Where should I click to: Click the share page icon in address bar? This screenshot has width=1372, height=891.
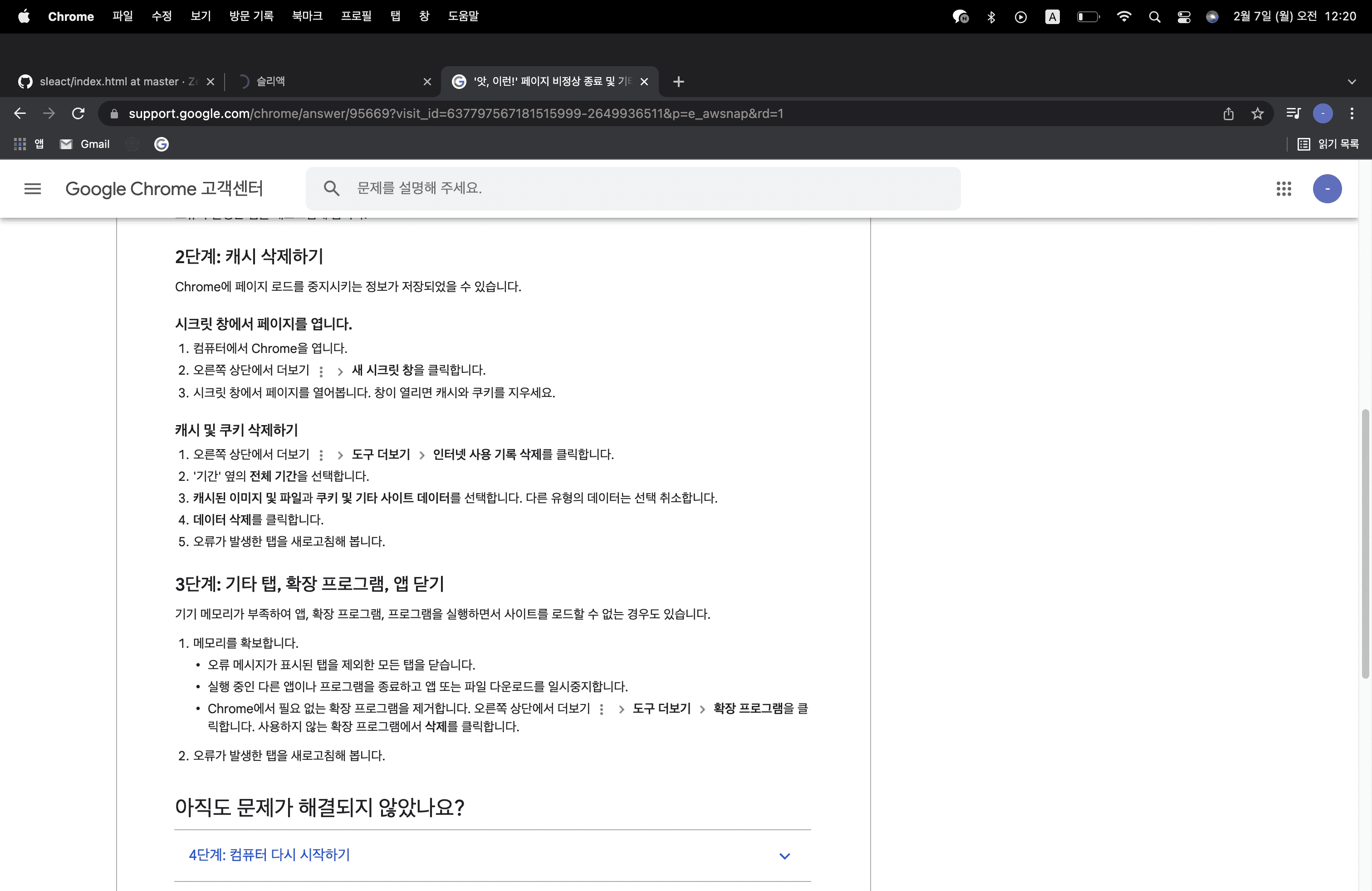pos(1228,113)
